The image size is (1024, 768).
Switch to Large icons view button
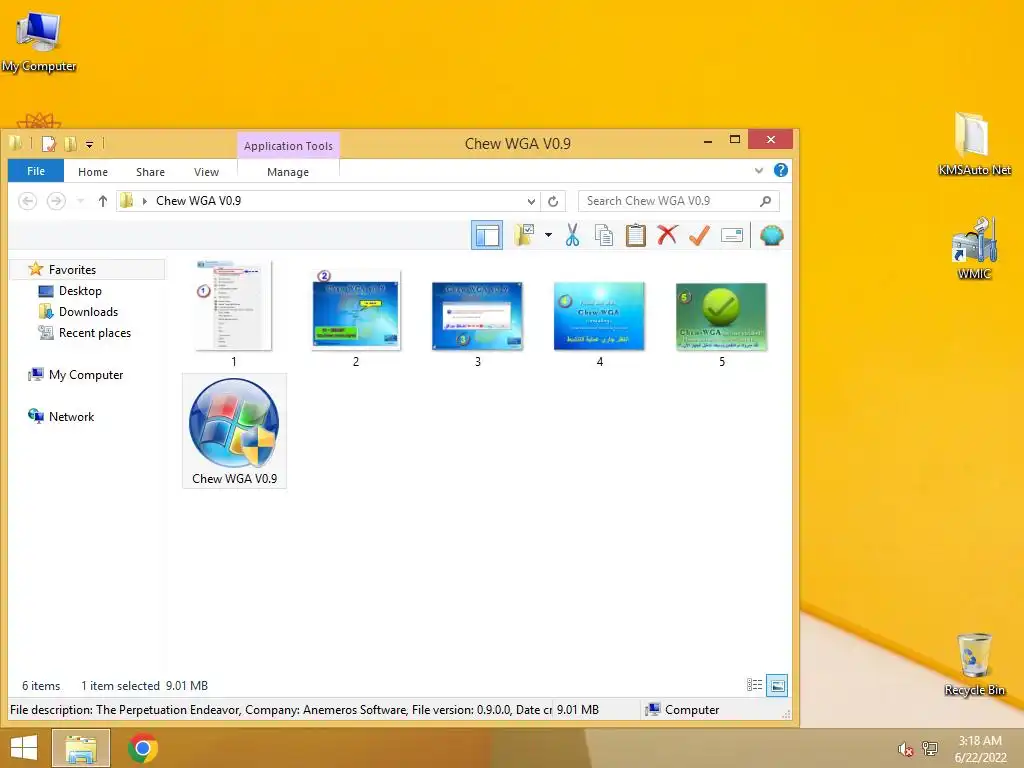click(x=777, y=685)
